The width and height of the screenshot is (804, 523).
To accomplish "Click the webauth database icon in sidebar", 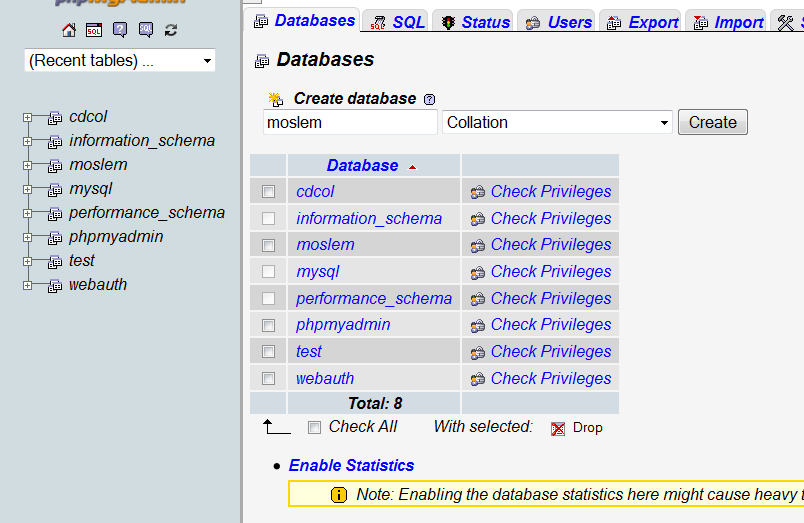I will point(55,287).
